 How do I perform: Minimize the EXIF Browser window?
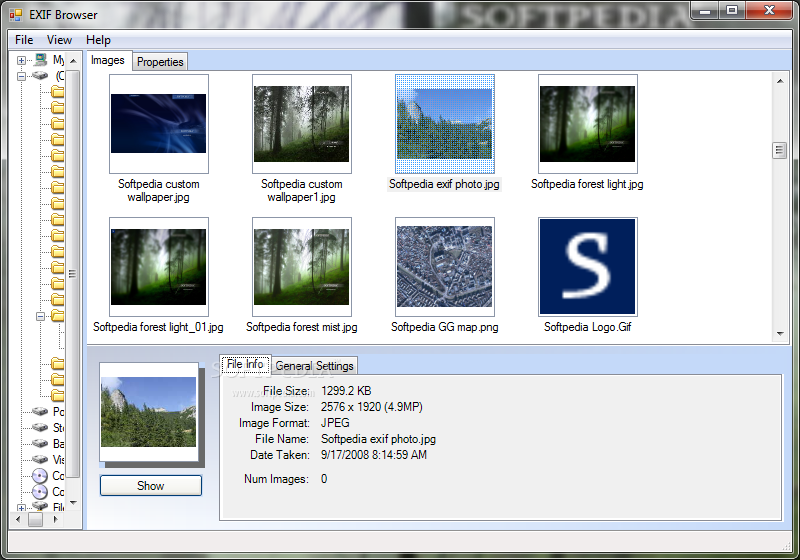(x=705, y=10)
